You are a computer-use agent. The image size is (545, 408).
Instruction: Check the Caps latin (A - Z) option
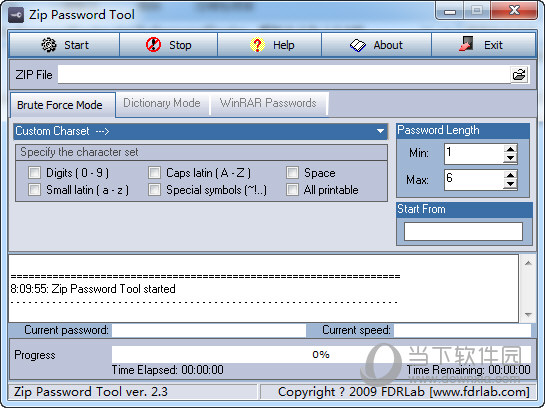[154, 172]
